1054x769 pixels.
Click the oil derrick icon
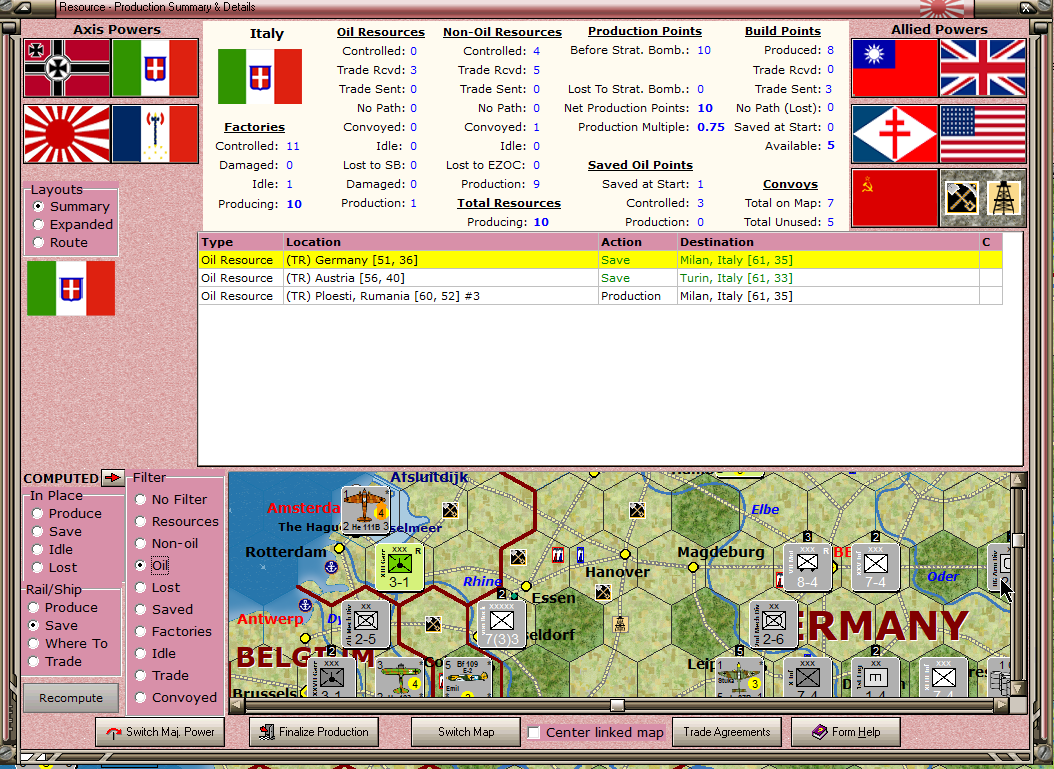click(1005, 198)
